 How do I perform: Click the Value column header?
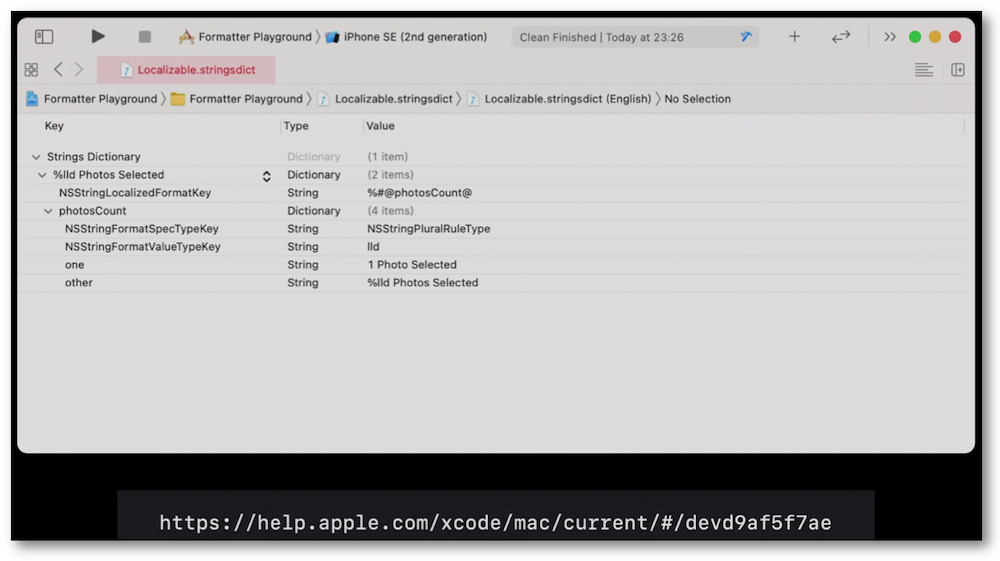[x=380, y=126]
